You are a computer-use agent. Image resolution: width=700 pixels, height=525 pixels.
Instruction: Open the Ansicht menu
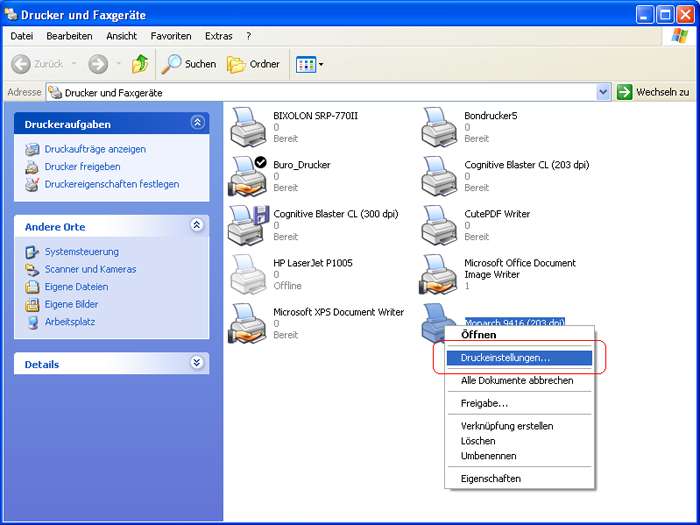pyautogui.click(x=121, y=36)
